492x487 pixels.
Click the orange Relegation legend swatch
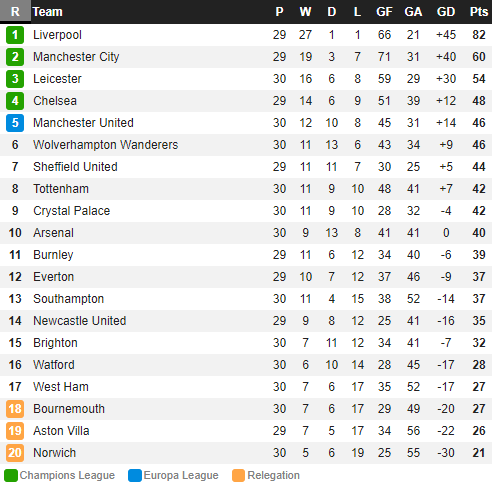pos(238,475)
